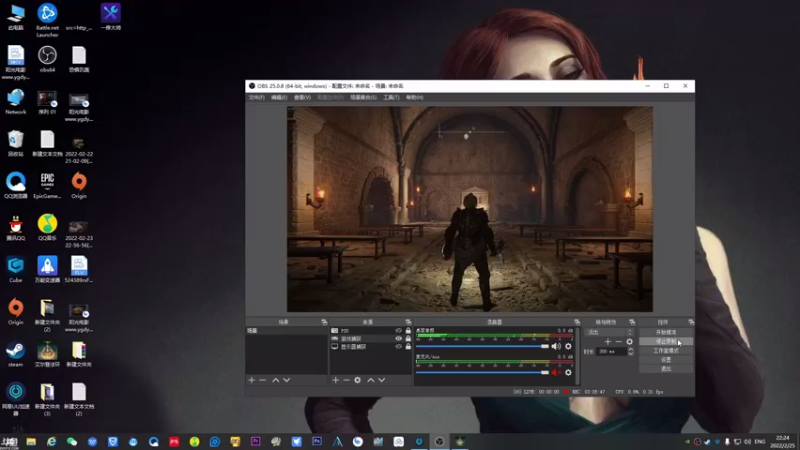Screen dimensions: 800x450
Task: Move selected source down in Sources panel
Action: tap(382, 380)
